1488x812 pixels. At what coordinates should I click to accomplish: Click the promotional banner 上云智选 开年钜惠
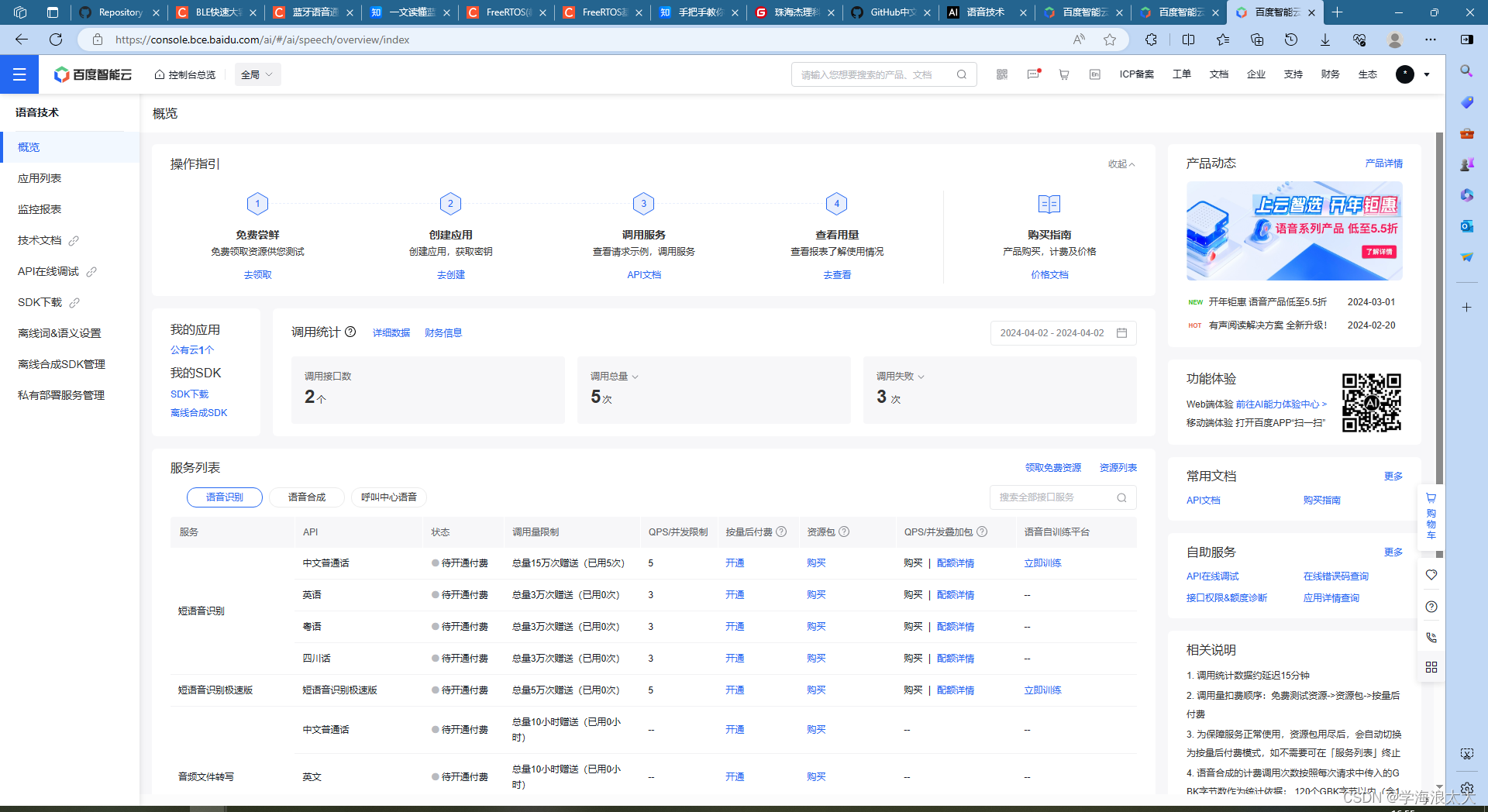[x=1294, y=231]
